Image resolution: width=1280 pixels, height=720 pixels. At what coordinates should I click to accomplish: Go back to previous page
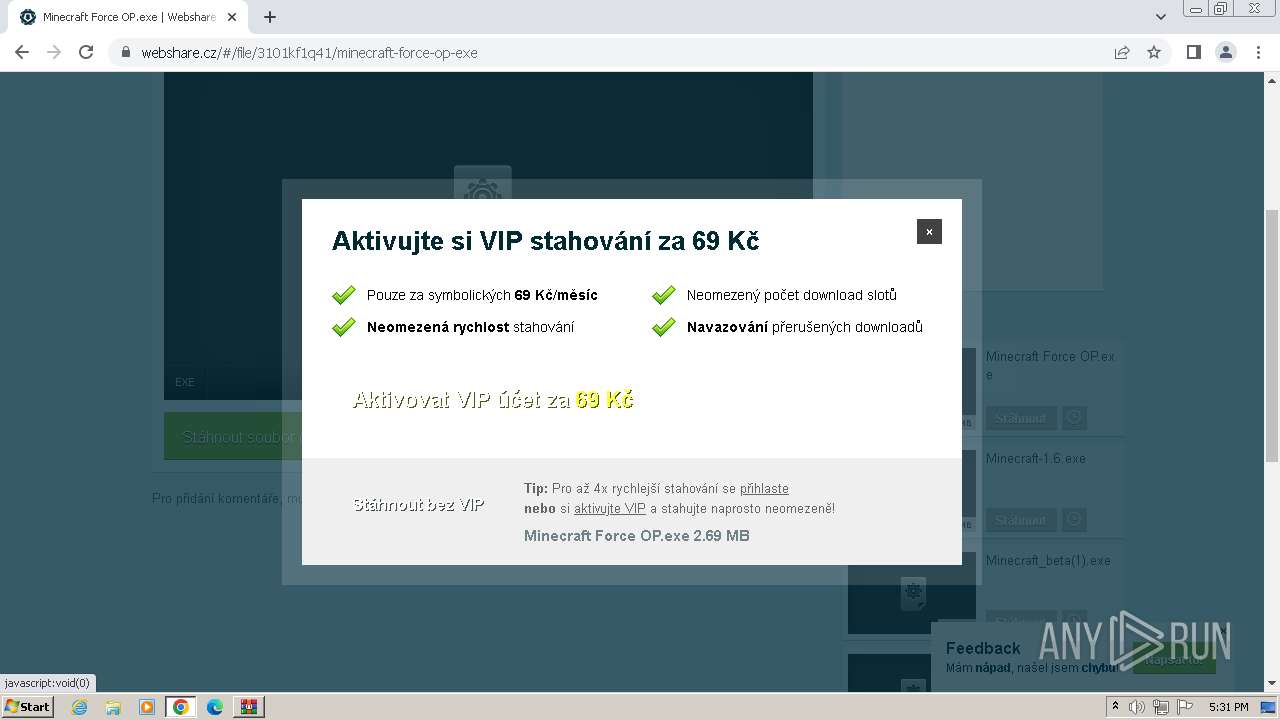point(22,52)
